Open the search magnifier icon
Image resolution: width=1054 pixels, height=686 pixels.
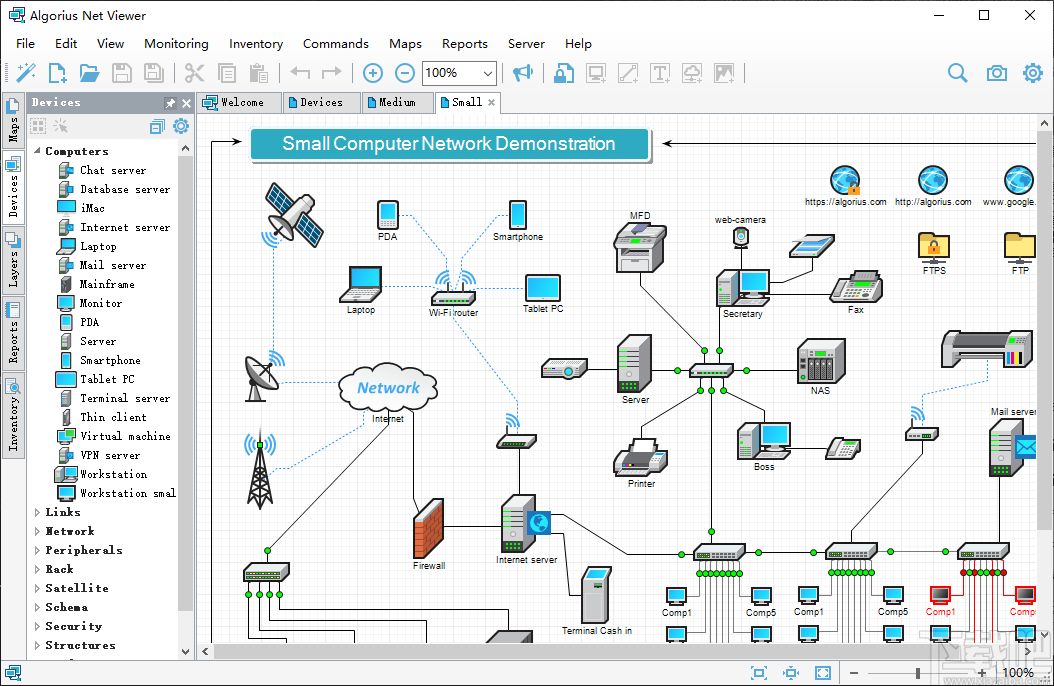click(957, 73)
